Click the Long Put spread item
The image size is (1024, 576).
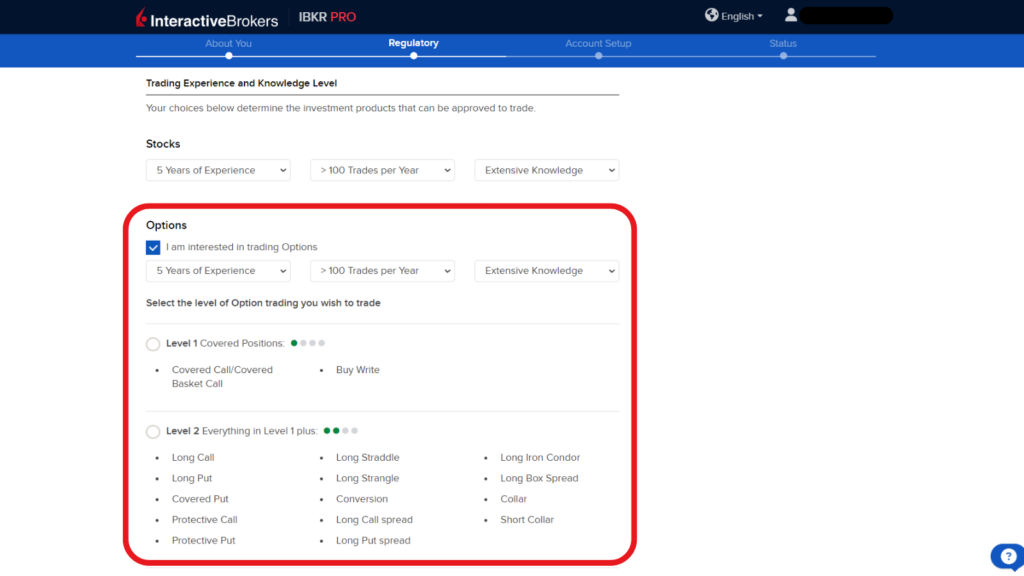point(373,541)
